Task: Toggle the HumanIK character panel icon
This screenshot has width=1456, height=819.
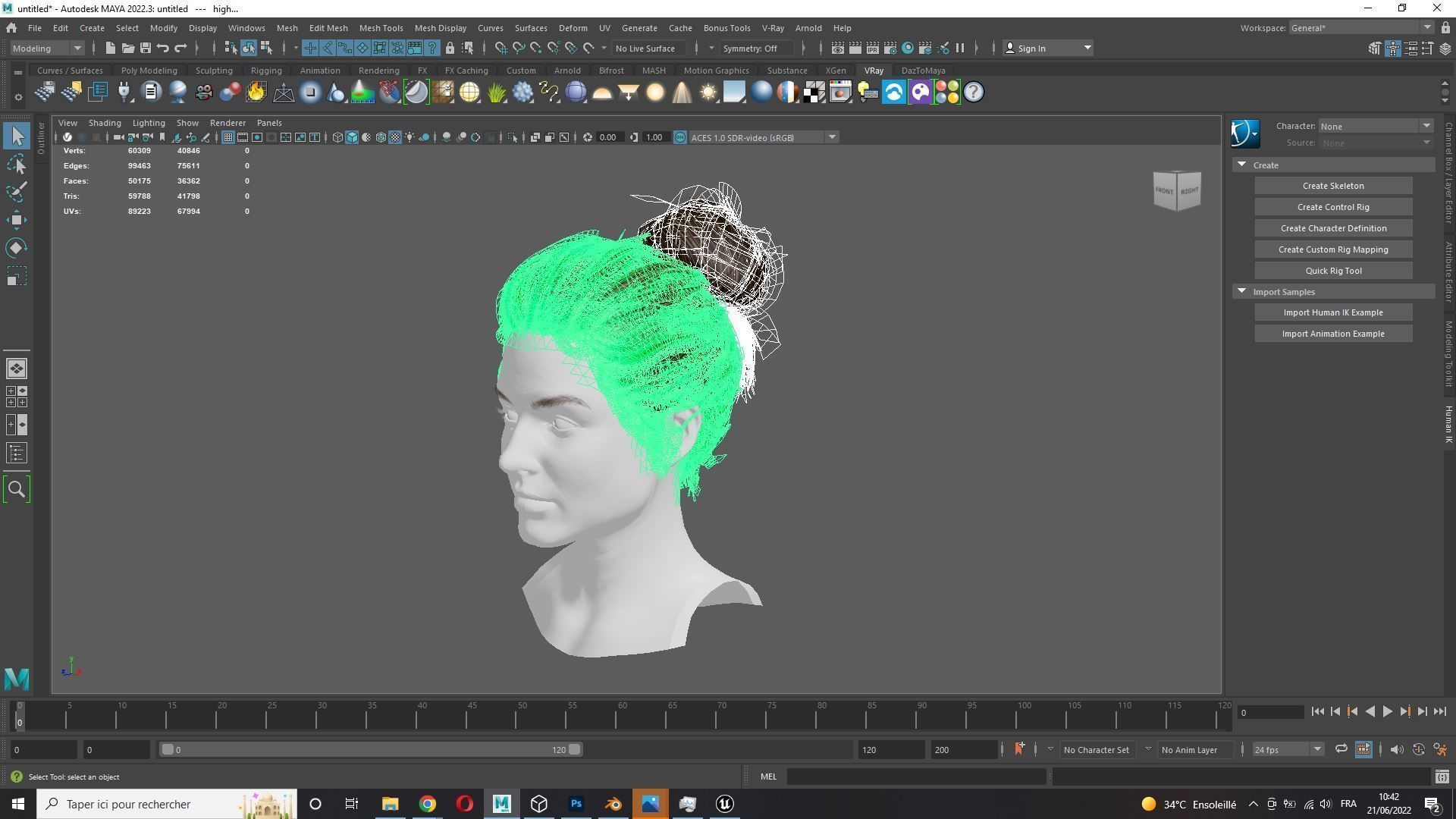Action: coord(1393,49)
